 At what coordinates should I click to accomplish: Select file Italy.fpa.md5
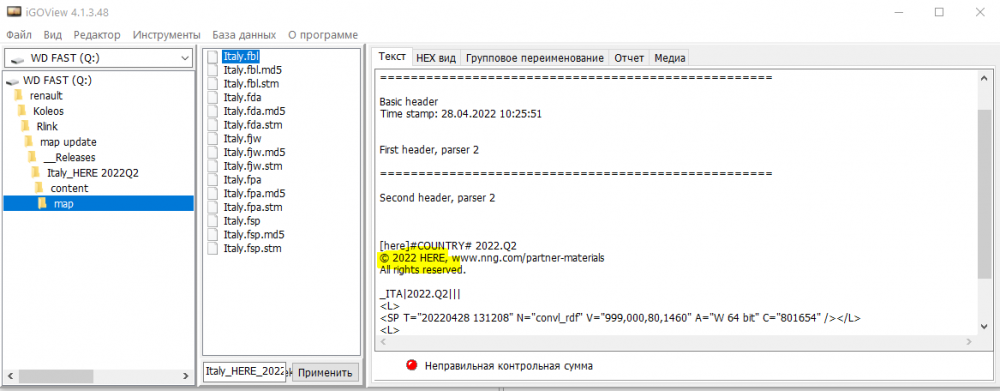[x=254, y=193]
